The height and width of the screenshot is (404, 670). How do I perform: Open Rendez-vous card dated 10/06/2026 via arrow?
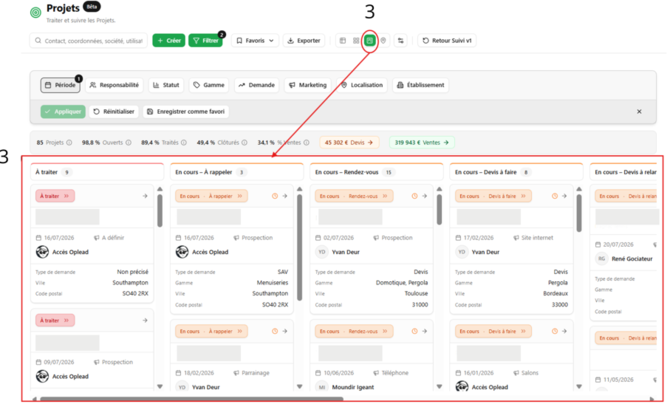pos(425,331)
